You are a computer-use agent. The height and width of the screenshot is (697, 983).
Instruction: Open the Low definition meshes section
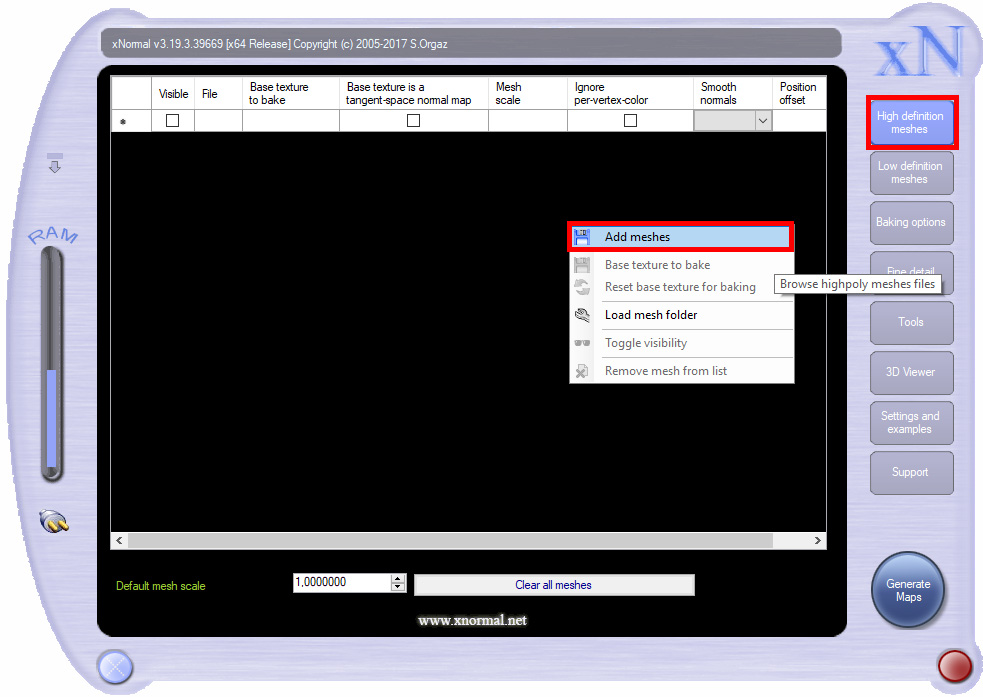click(x=910, y=173)
